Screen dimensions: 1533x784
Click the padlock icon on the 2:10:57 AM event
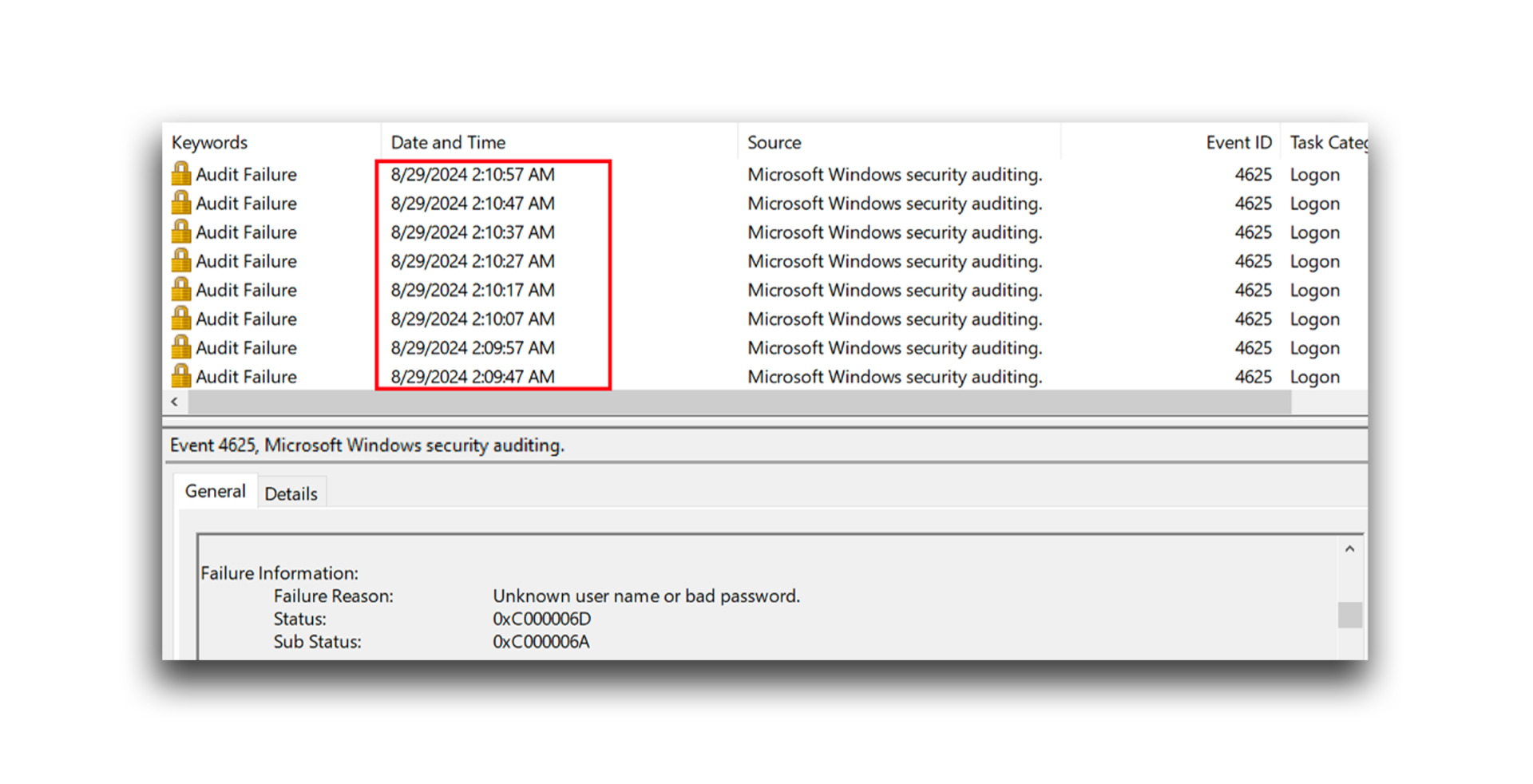pos(182,174)
